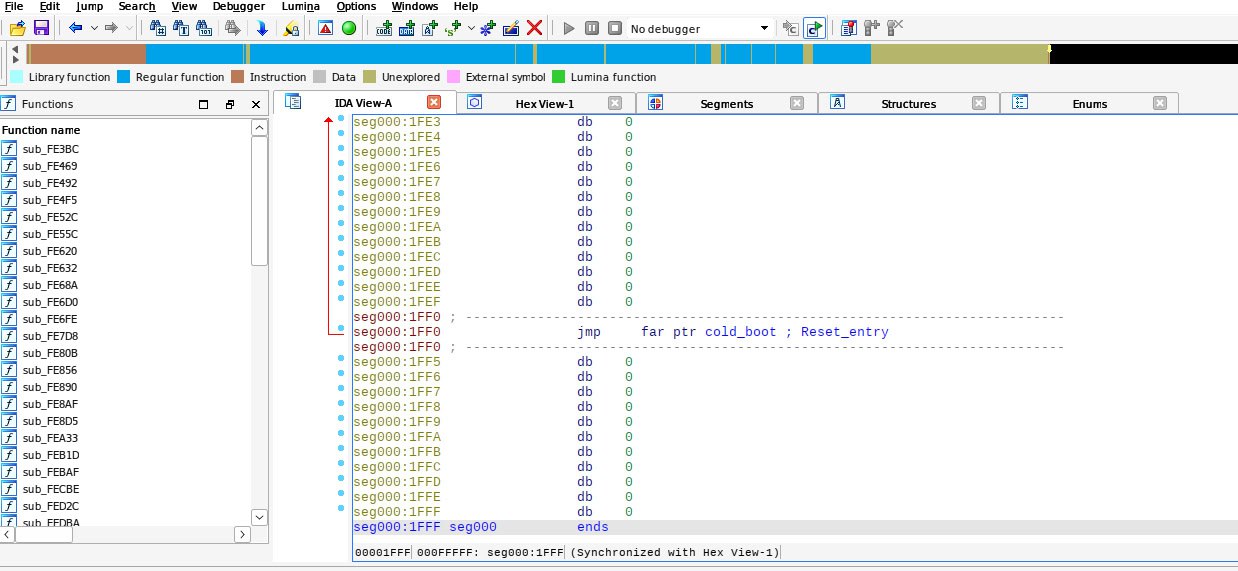This screenshot has height=571, width=1238.
Task: Click the CODE plus toolbar icon
Action: click(384, 28)
